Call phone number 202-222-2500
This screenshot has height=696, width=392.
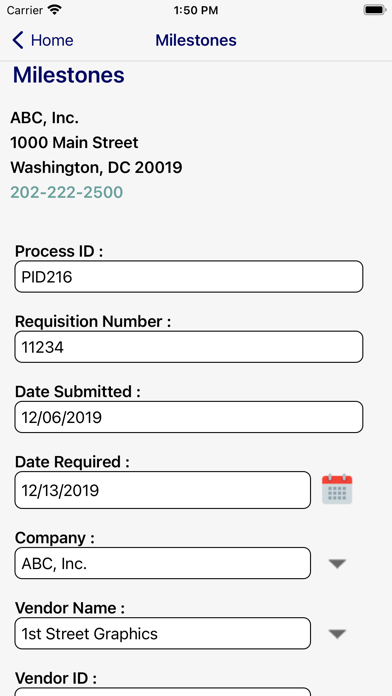[x=67, y=192]
